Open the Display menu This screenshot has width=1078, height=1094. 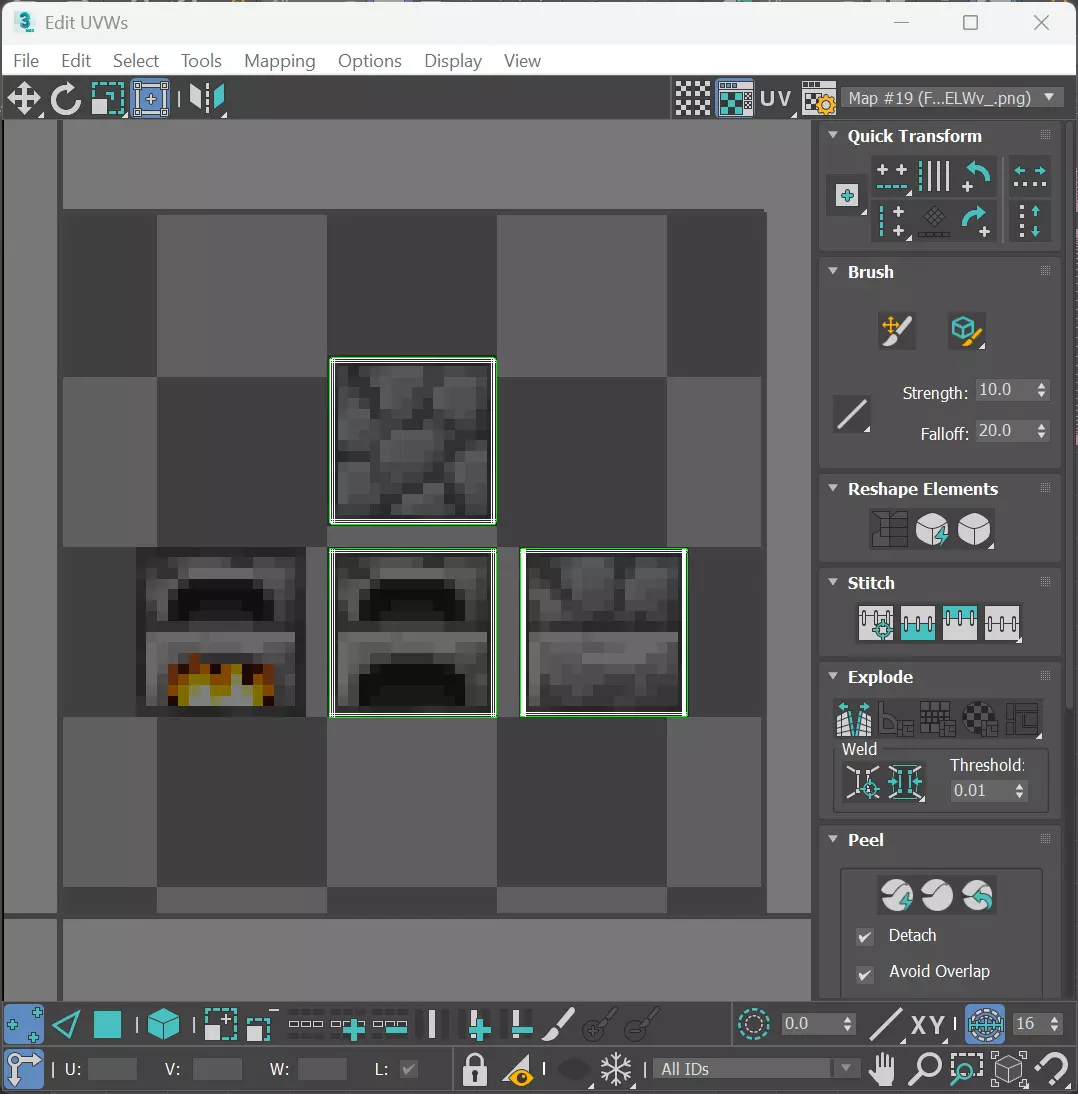[x=453, y=61]
